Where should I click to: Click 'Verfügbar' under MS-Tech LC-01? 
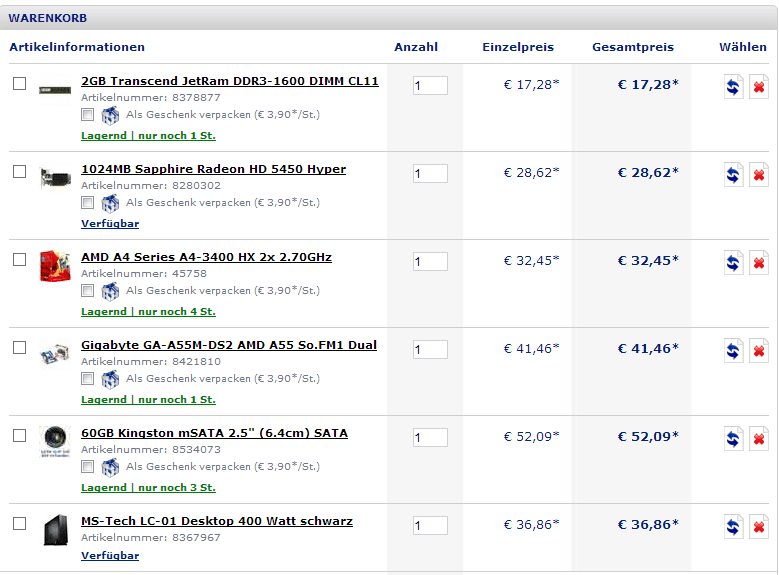tap(110, 556)
